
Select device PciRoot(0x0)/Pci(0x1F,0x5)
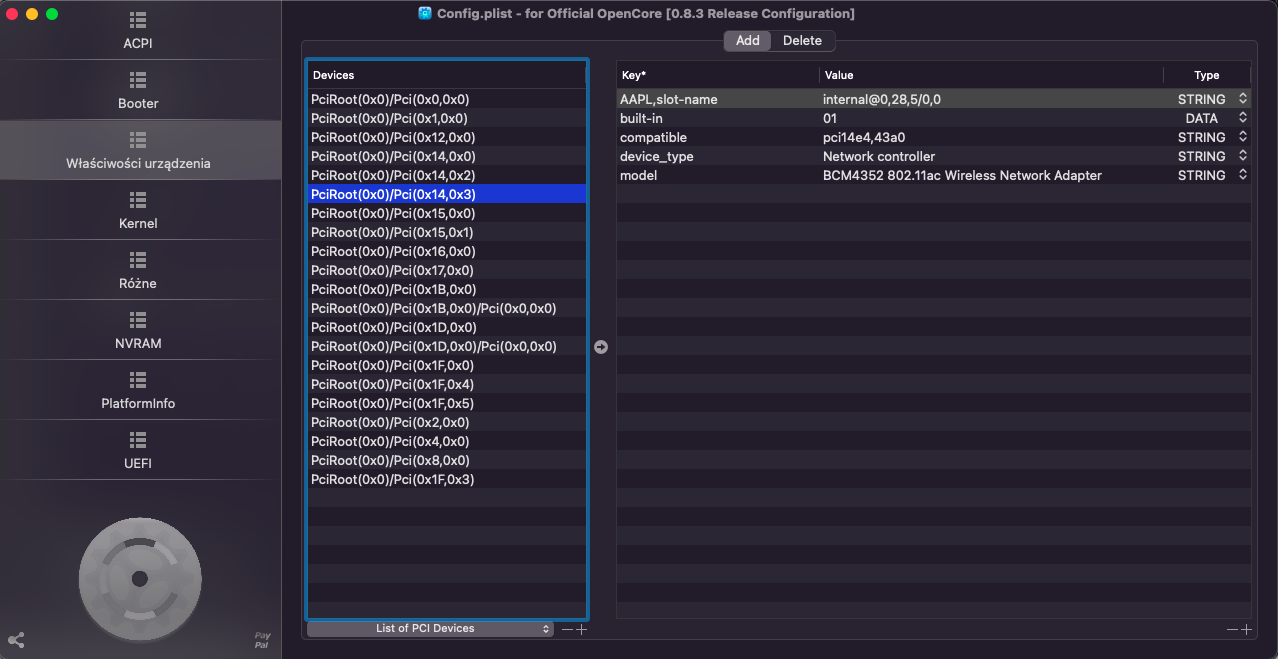tap(447, 403)
